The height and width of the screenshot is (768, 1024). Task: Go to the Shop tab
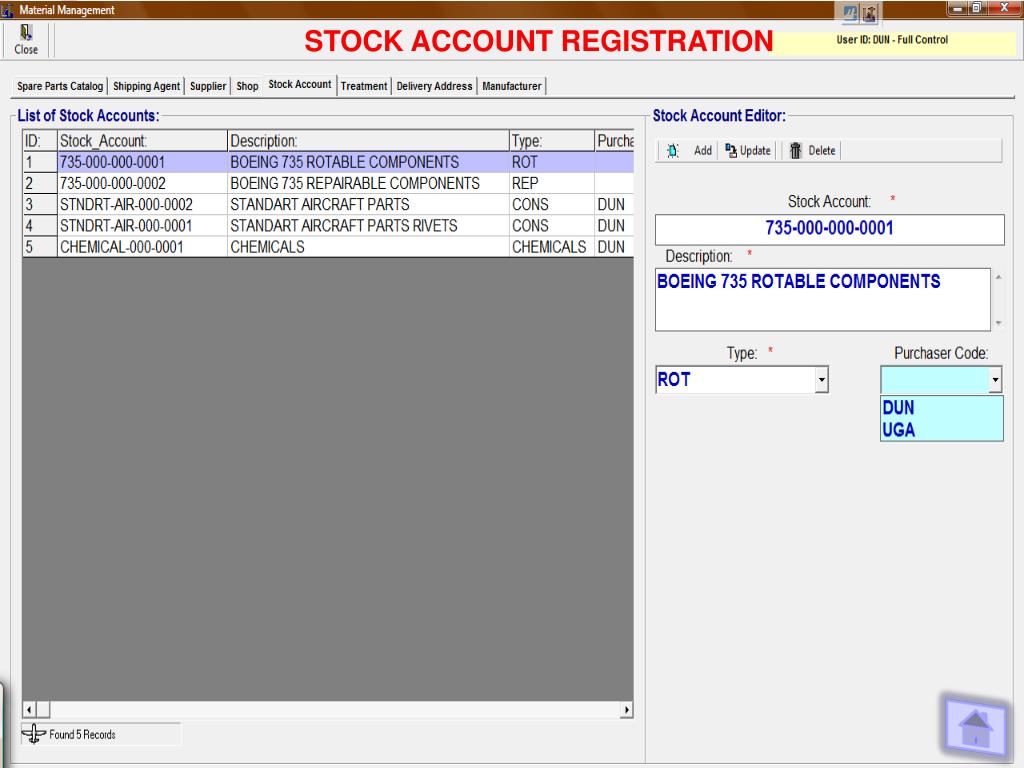(x=248, y=86)
